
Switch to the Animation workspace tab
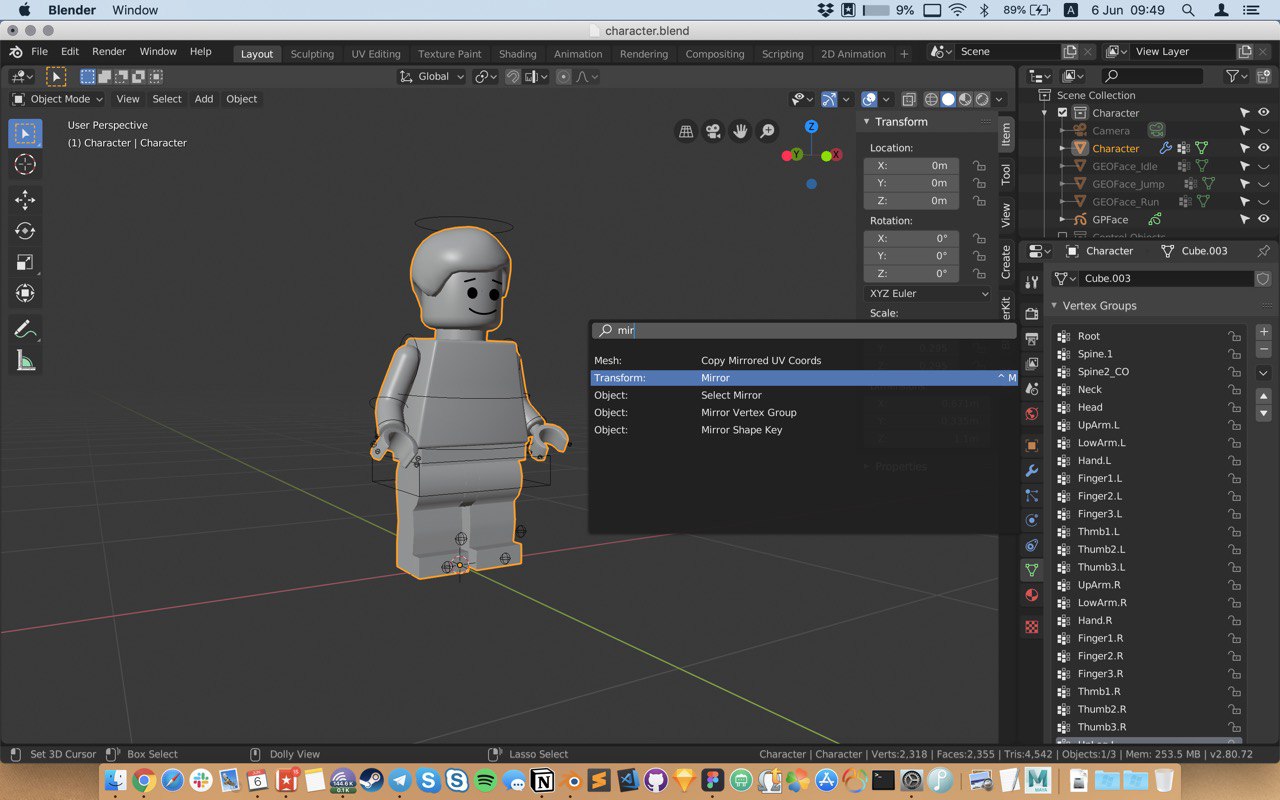(578, 54)
